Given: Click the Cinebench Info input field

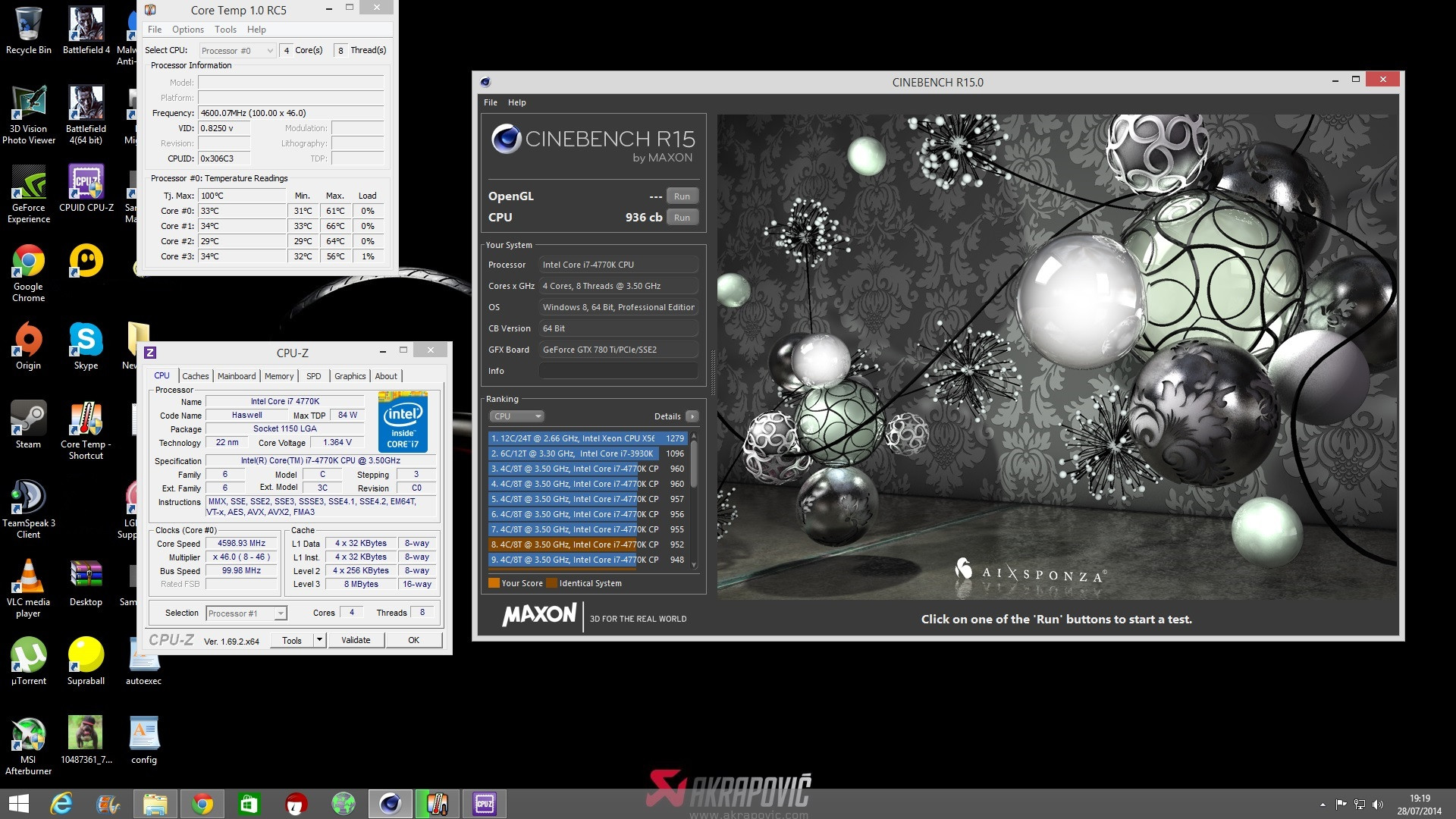Looking at the screenshot, I should pyautogui.click(x=618, y=371).
